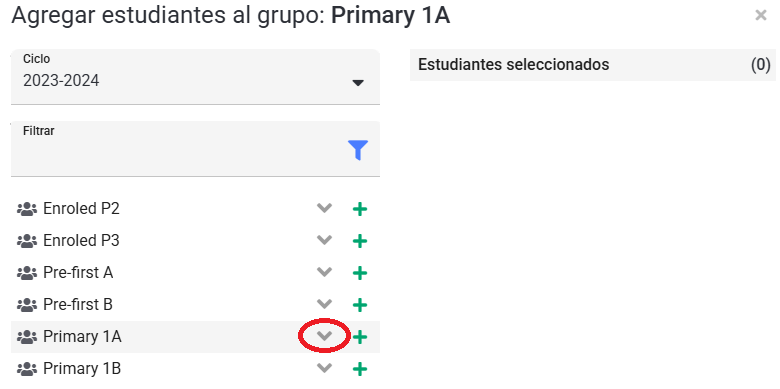
Task: Close the Agregar estudiantes dialog
Action: pyautogui.click(x=761, y=15)
